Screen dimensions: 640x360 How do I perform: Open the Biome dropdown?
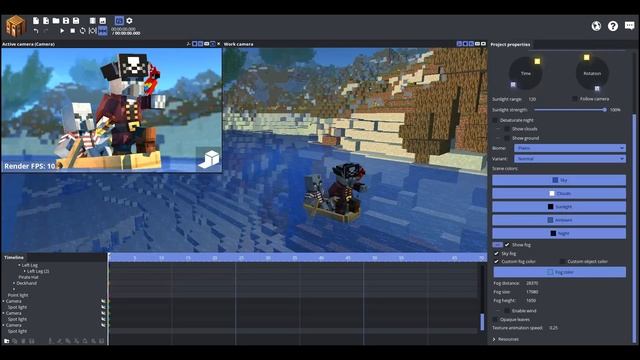click(570, 148)
